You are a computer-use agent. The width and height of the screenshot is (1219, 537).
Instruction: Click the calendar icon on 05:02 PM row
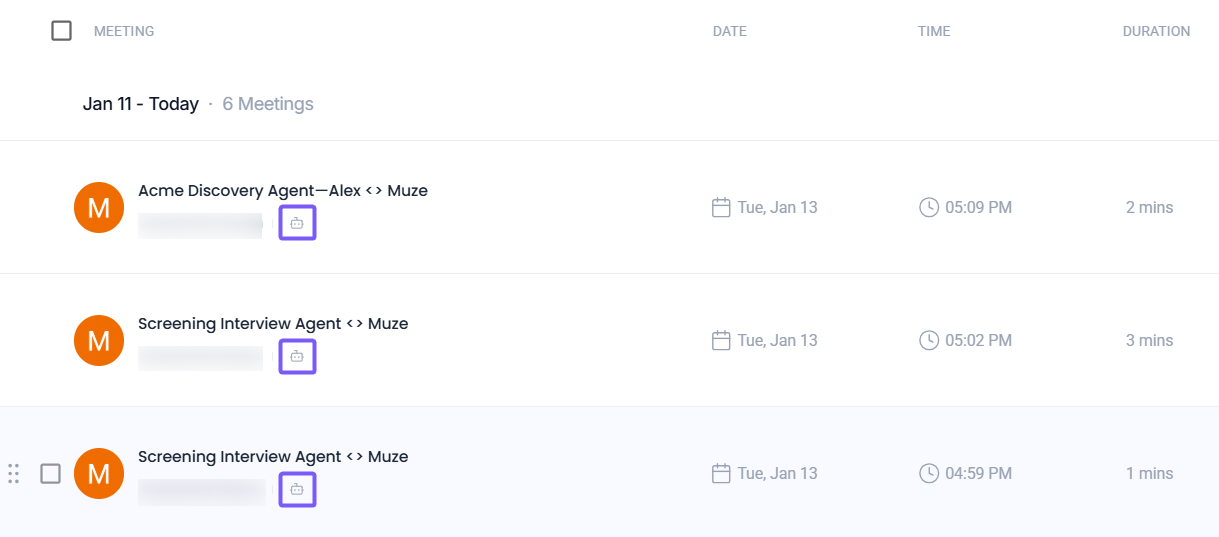(721, 341)
